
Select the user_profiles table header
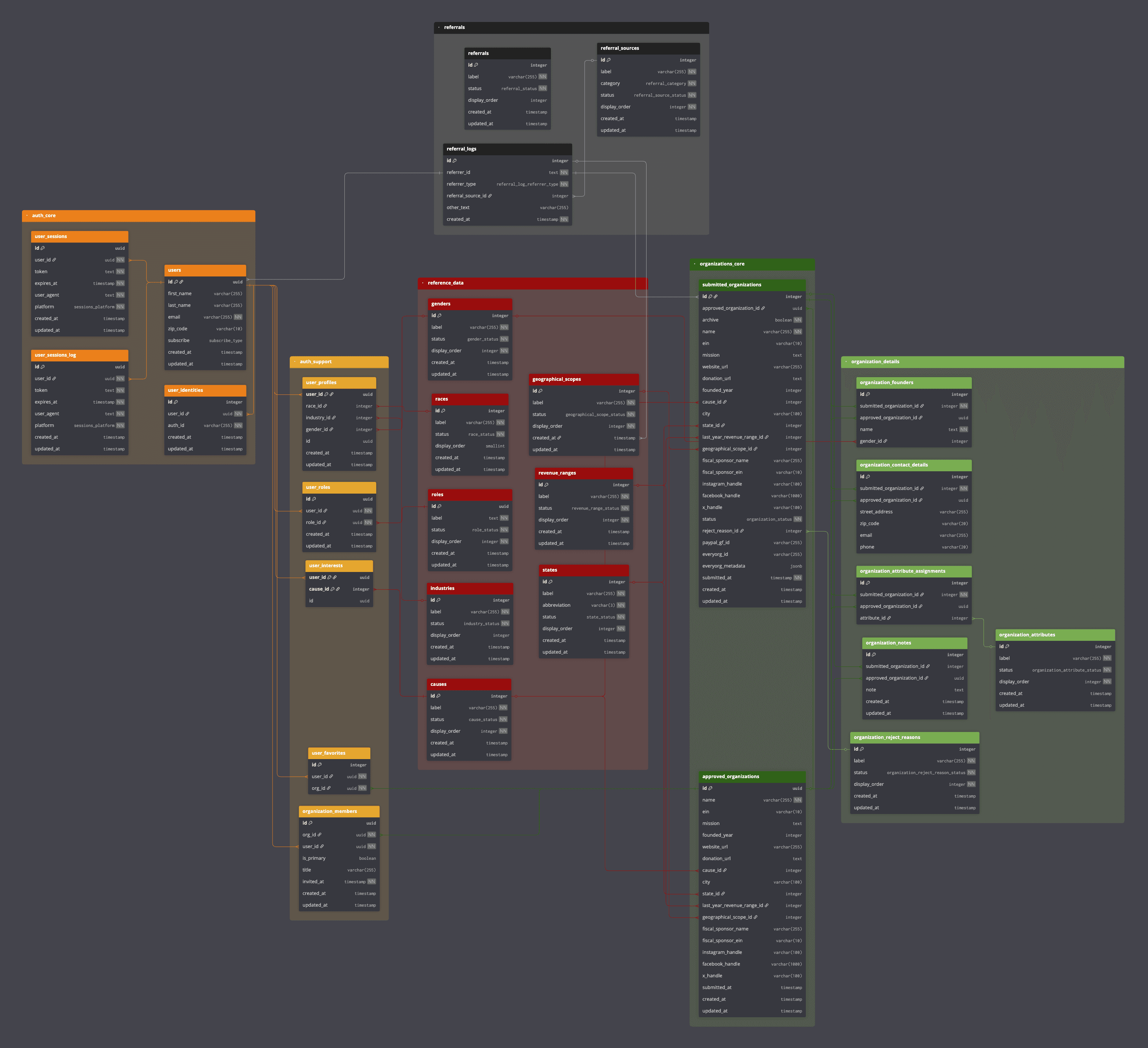339,383
